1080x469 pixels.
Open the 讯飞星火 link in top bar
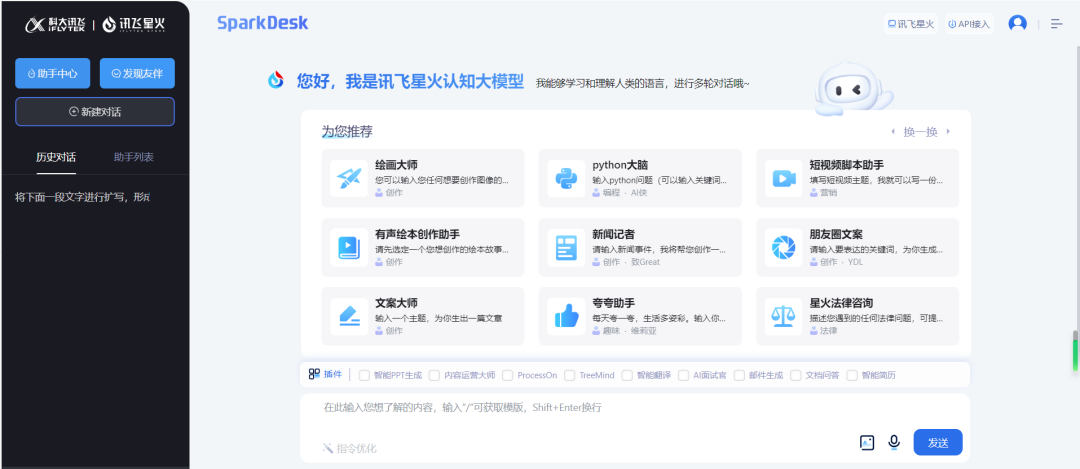coord(911,24)
